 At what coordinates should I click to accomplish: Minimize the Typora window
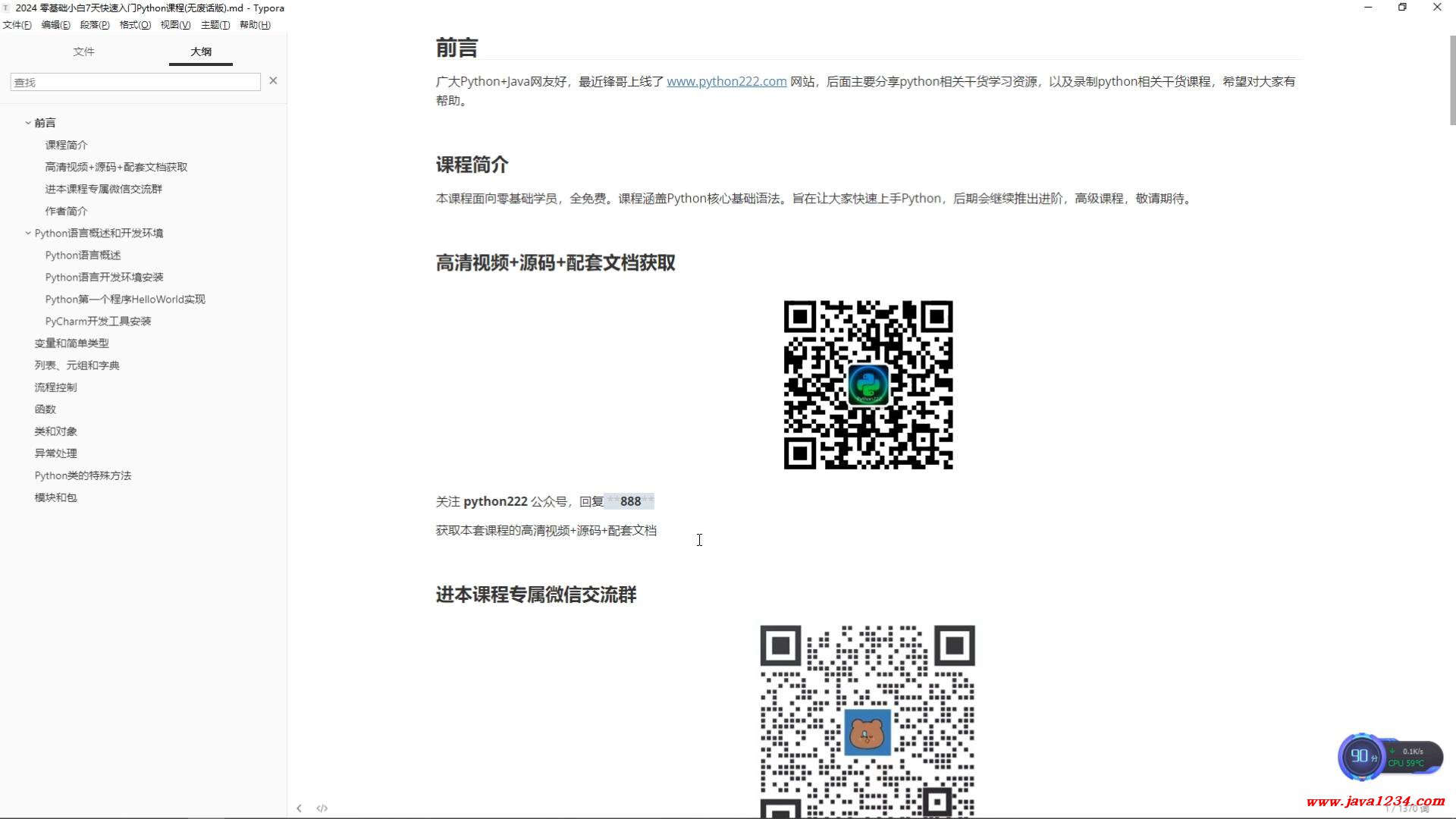click(1368, 8)
